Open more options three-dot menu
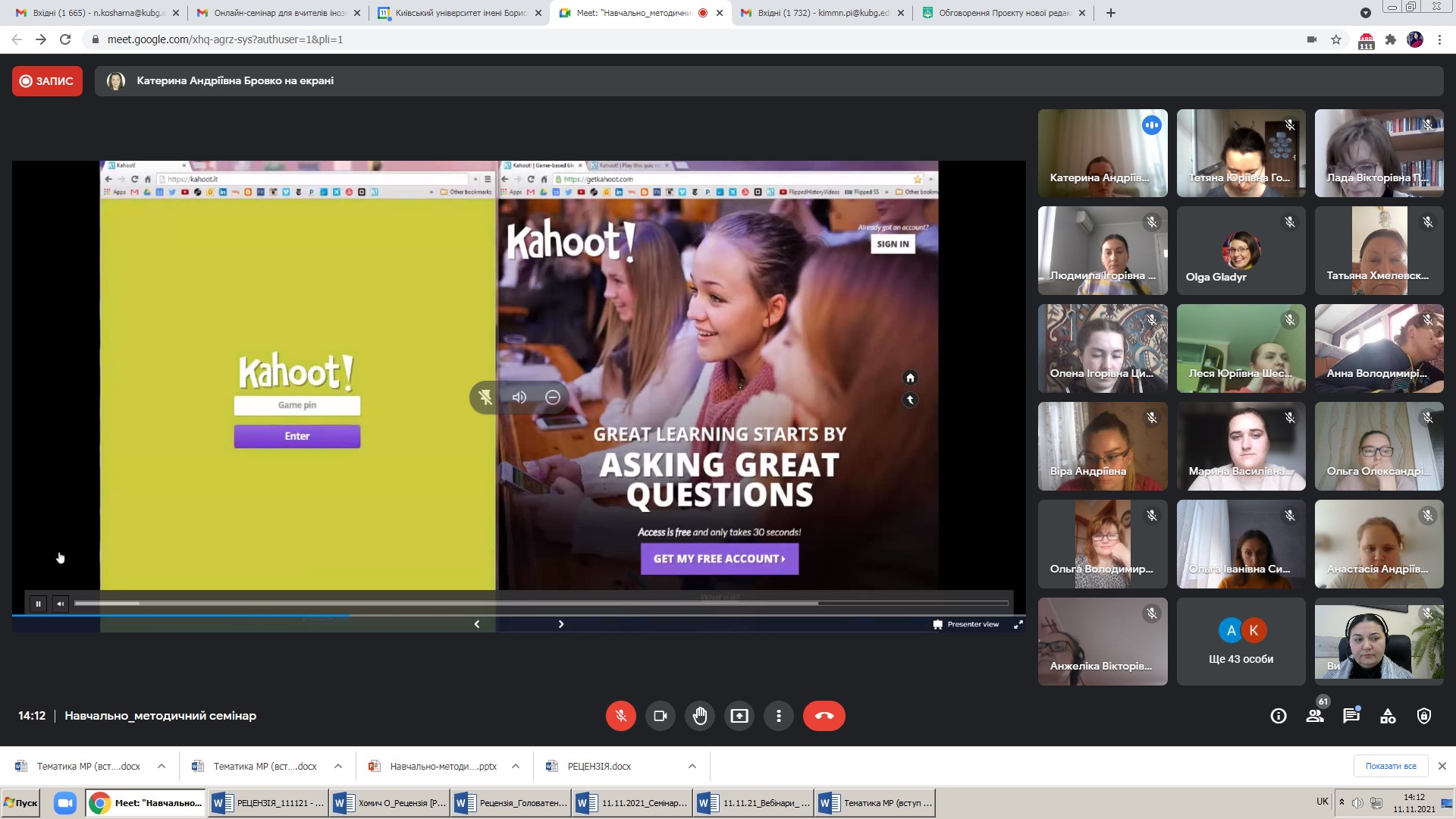 tap(779, 716)
